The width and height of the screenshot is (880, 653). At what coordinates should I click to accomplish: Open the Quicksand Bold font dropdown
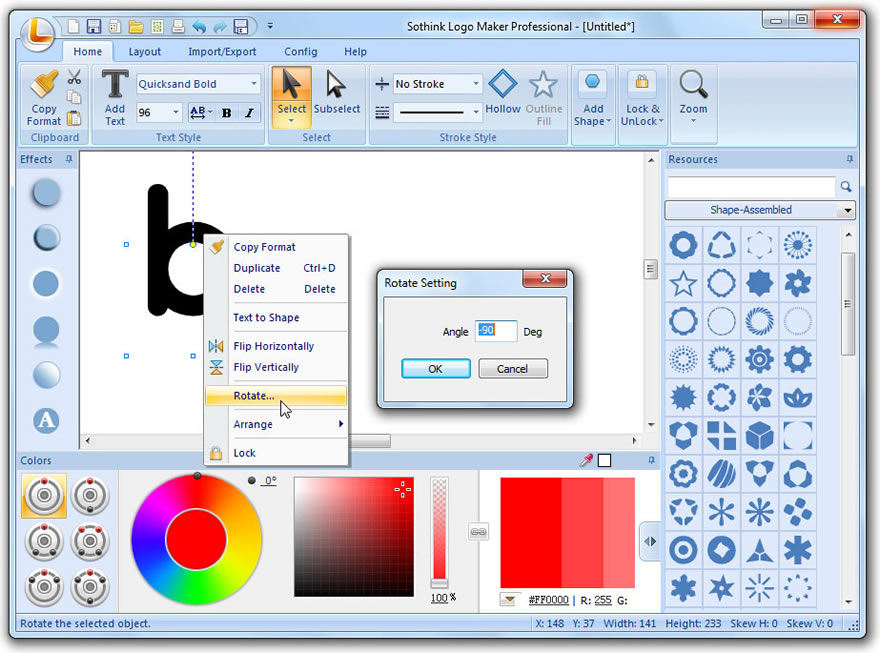[x=256, y=83]
